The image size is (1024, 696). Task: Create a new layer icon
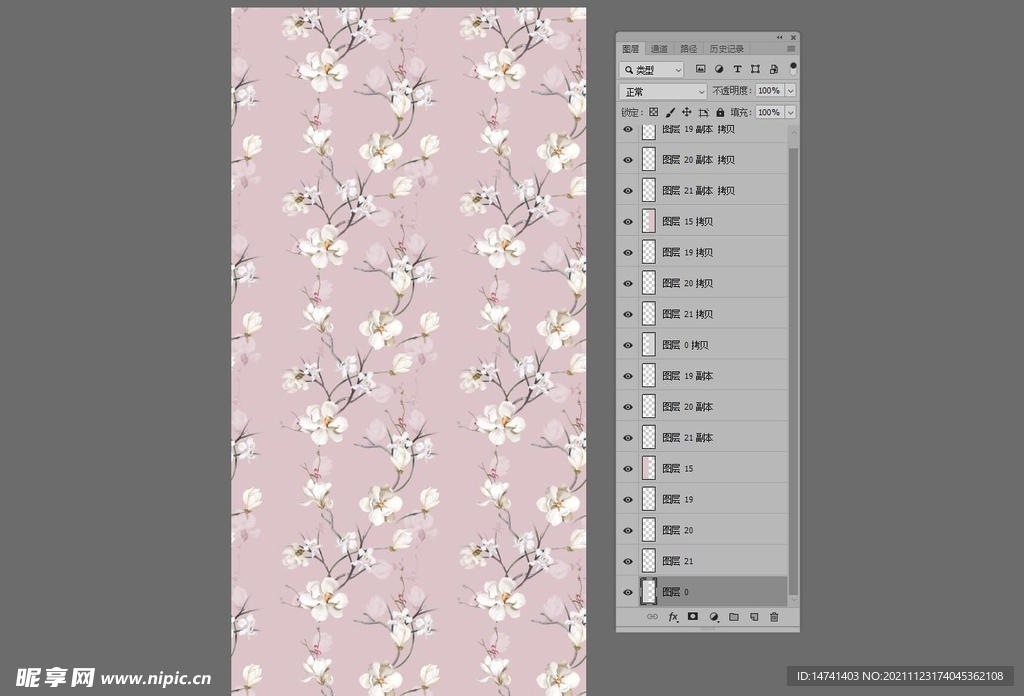tap(754, 617)
